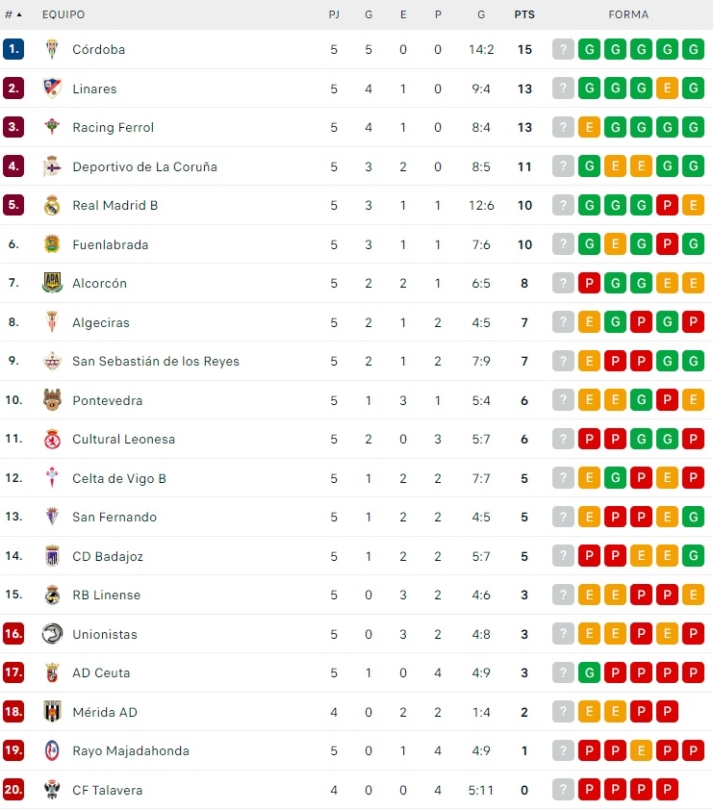Image resolution: width=714 pixels, height=811 pixels.
Task: Click the Celta de Vigo B crest
Action: point(52,478)
